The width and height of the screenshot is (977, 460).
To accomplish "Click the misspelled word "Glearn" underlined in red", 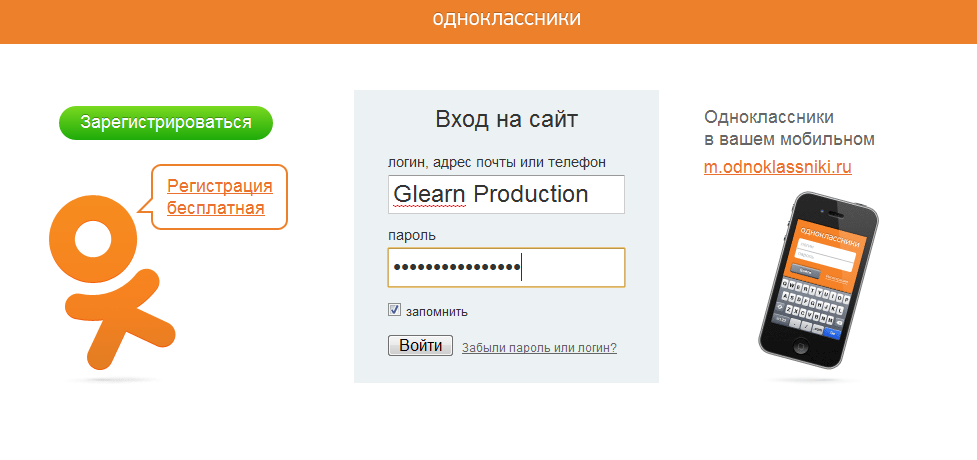I will click(430, 194).
